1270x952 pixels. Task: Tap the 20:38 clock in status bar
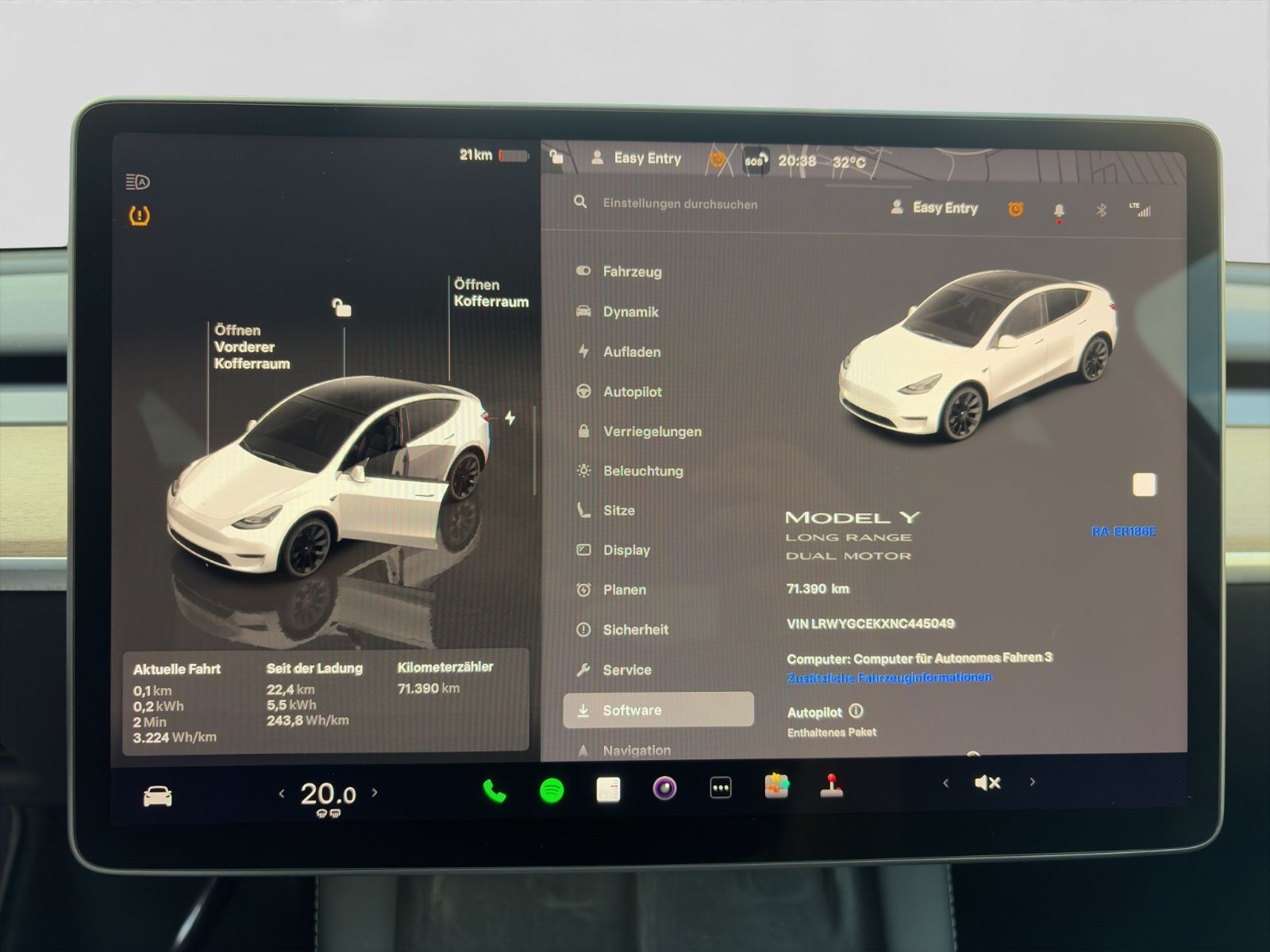pos(797,161)
